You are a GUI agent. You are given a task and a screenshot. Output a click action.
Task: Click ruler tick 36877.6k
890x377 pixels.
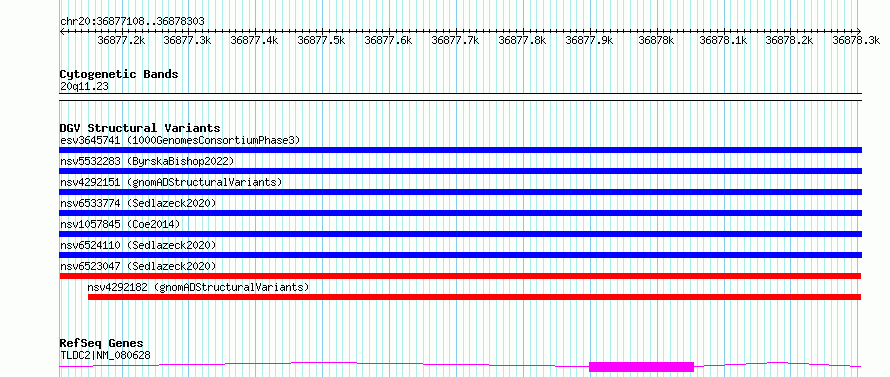[388, 40]
